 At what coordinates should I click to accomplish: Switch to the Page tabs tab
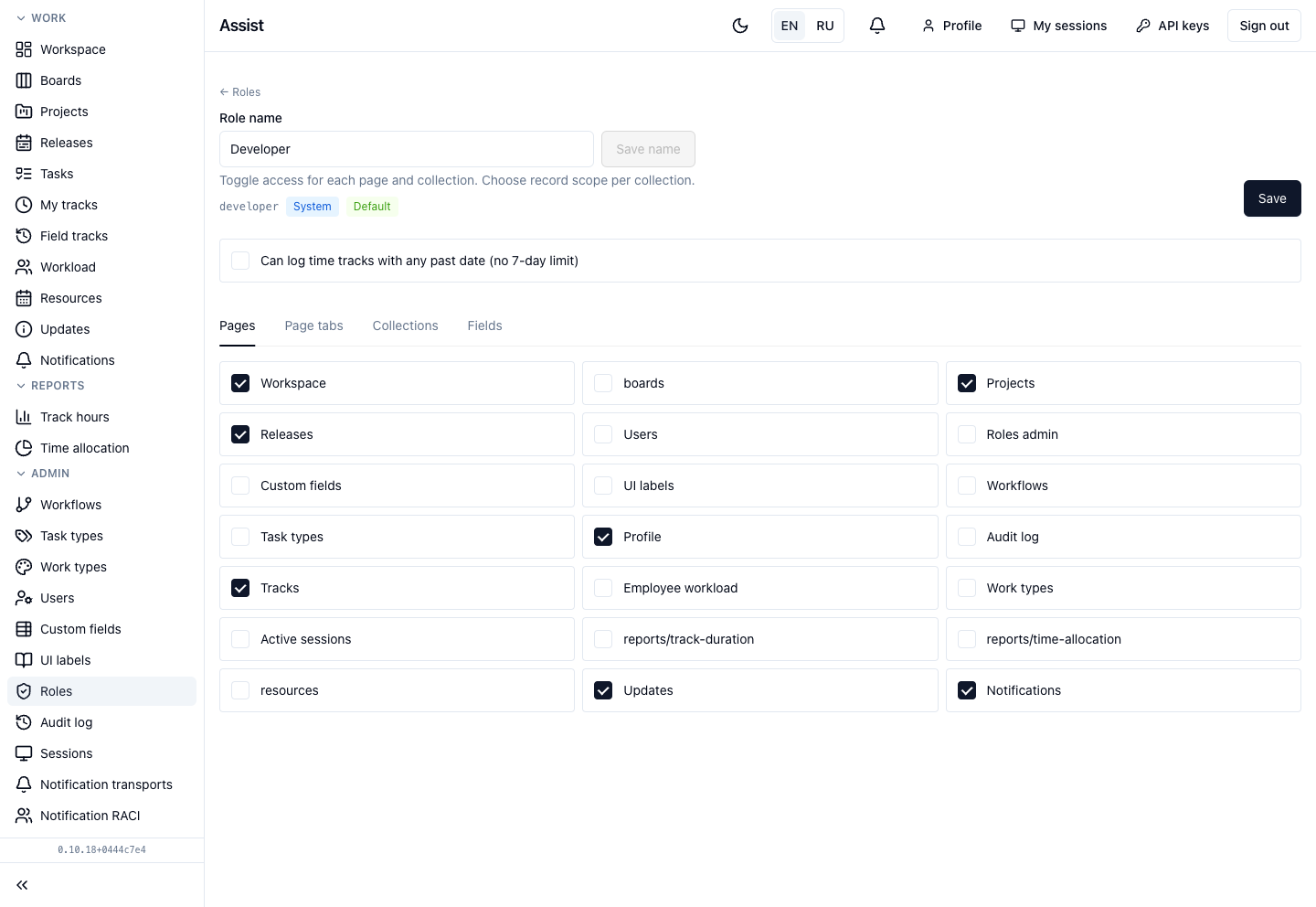pos(313,325)
